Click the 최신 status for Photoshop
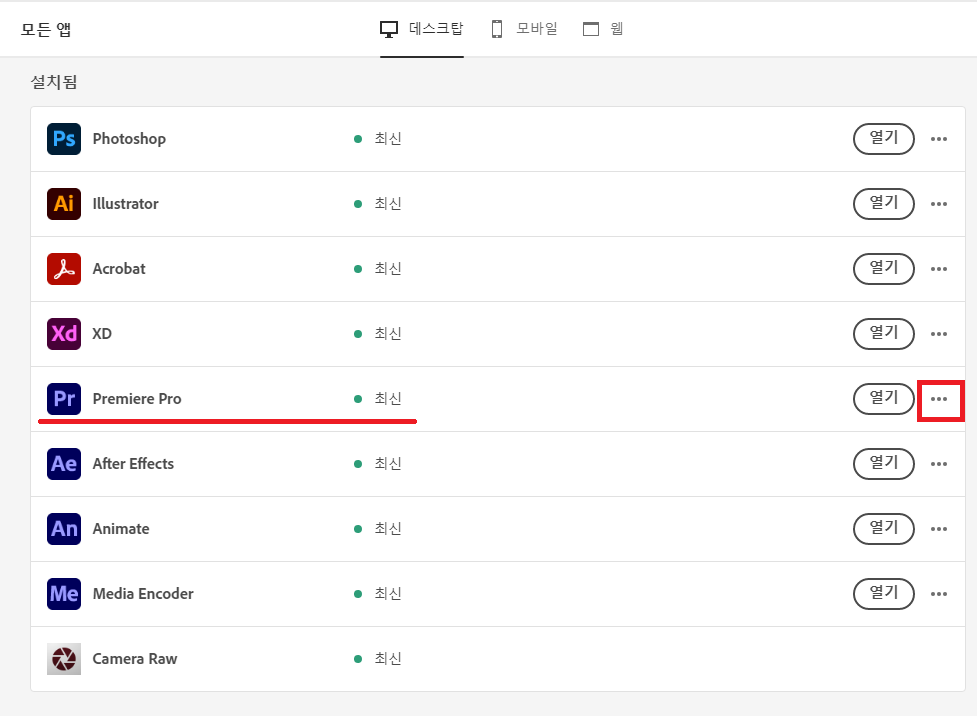 pyautogui.click(x=388, y=138)
